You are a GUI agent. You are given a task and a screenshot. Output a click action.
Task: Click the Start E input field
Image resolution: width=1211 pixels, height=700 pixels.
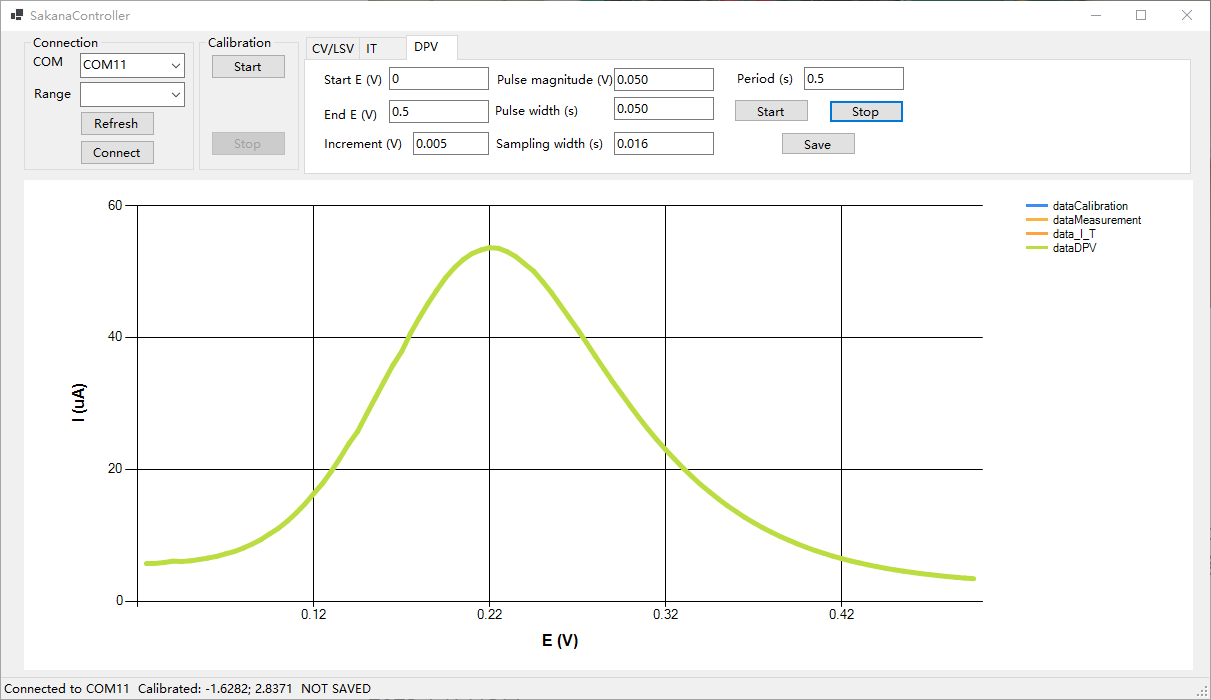438,79
